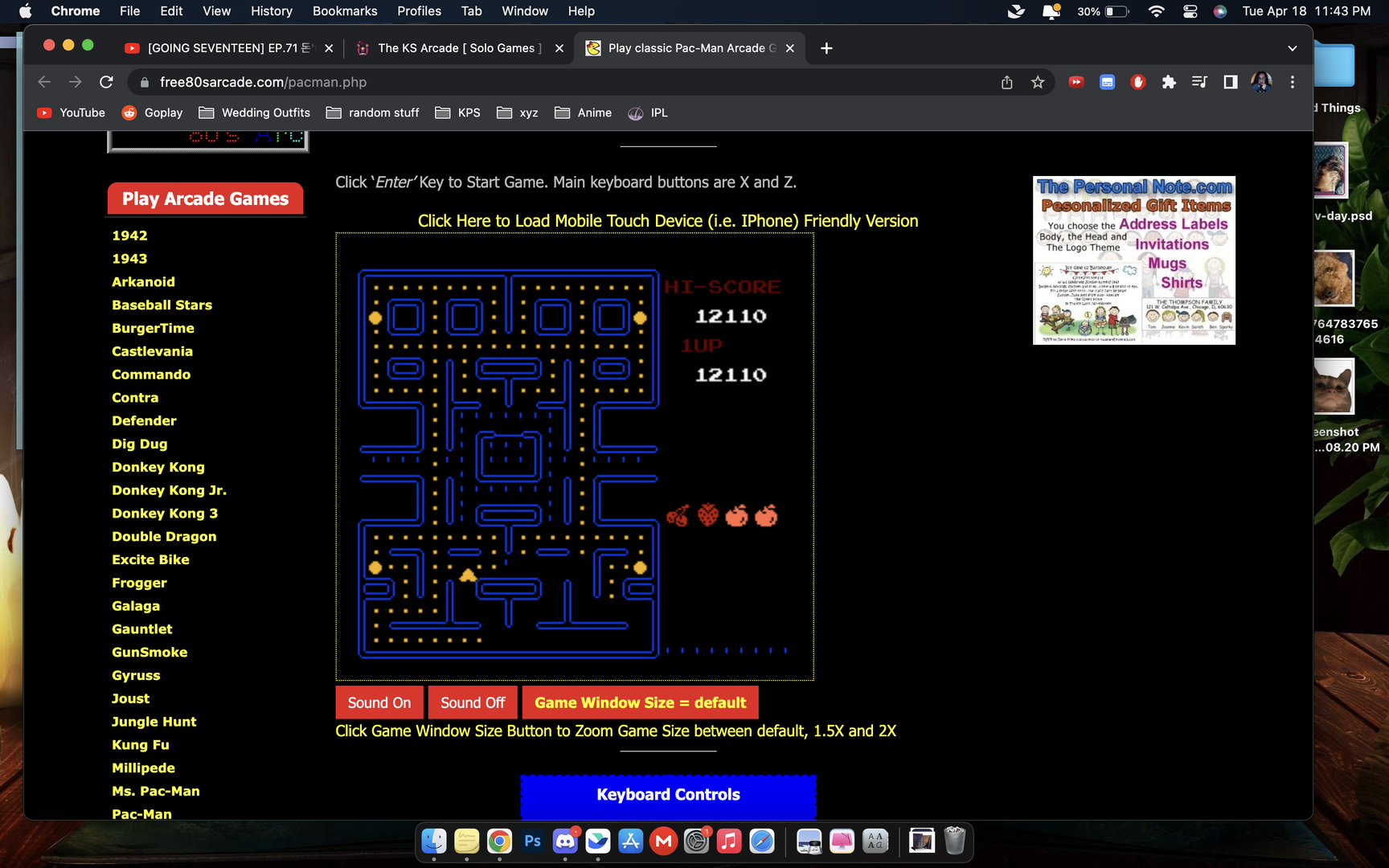Open Discord from the Dock
Image resolution: width=1389 pixels, height=868 pixels.
click(x=565, y=841)
